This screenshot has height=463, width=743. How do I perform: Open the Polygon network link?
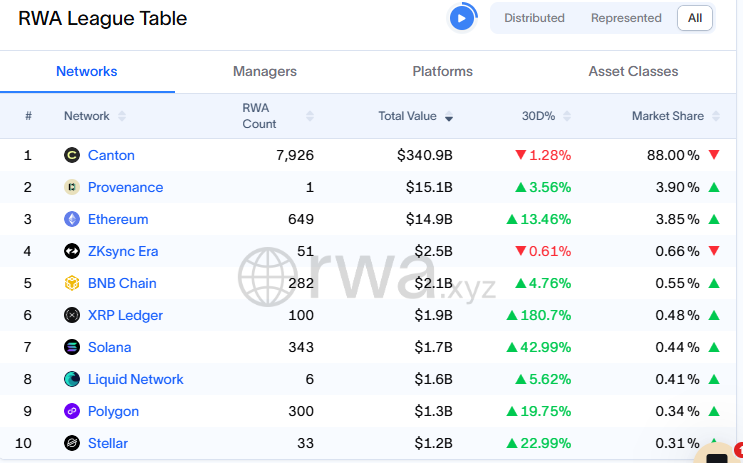[x=114, y=411]
